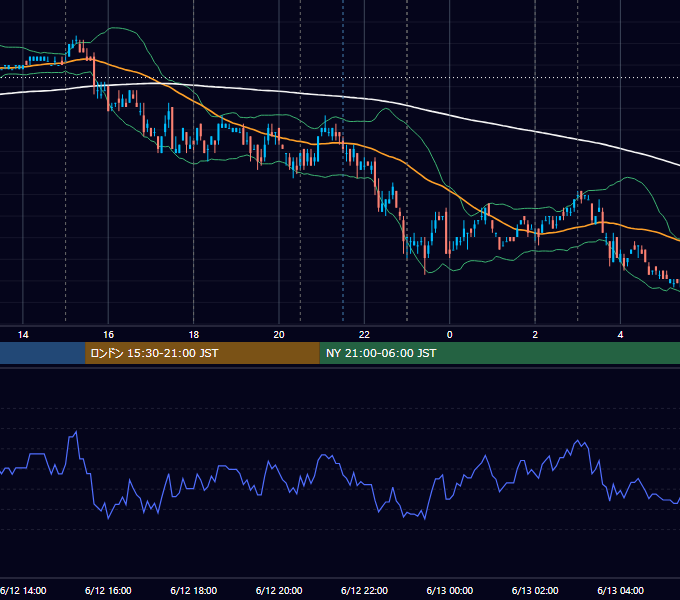This screenshot has height=600, width=680.
Task: Click the 6/13 04:00 date label
Action: point(621,590)
